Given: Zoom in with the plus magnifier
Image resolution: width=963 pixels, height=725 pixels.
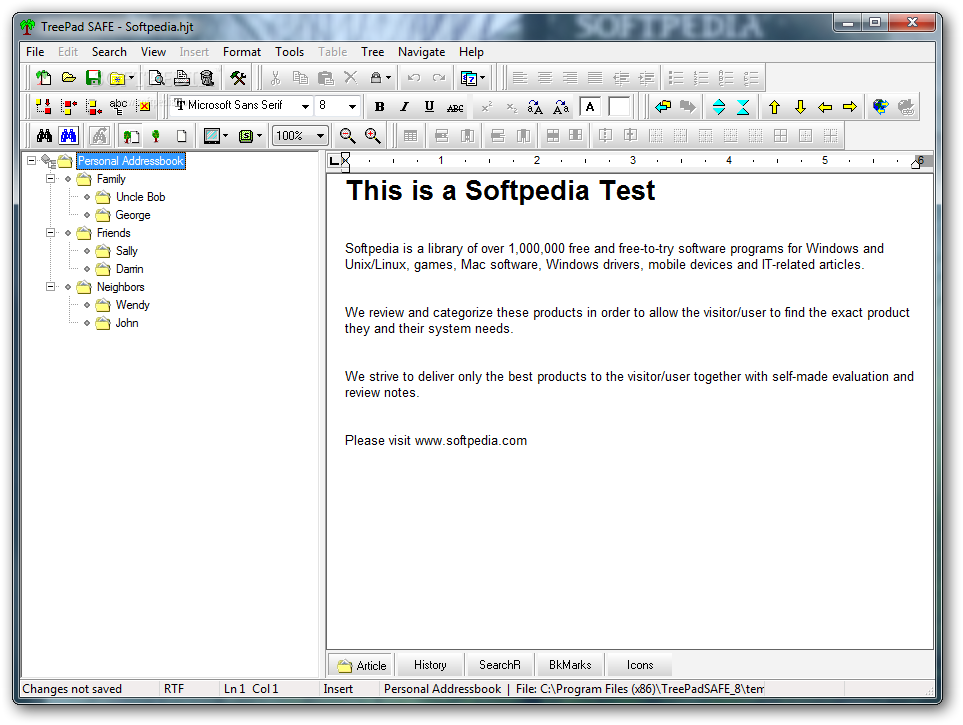Looking at the screenshot, I should [x=373, y=135].
